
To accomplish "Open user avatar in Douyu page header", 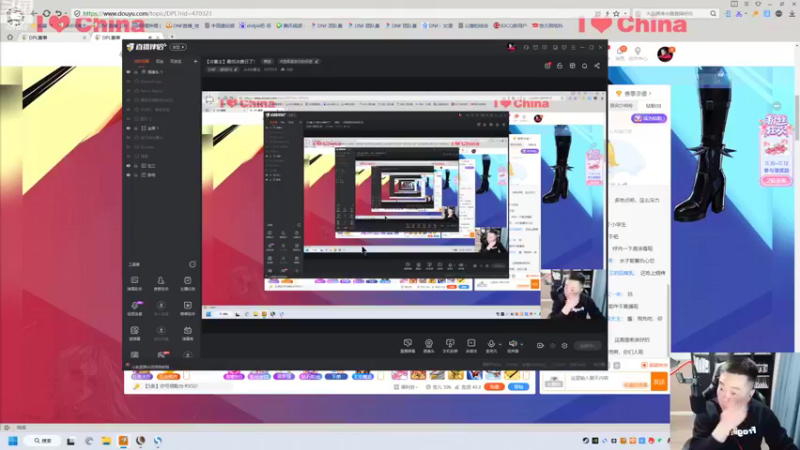I will click(x=665, y=54).
